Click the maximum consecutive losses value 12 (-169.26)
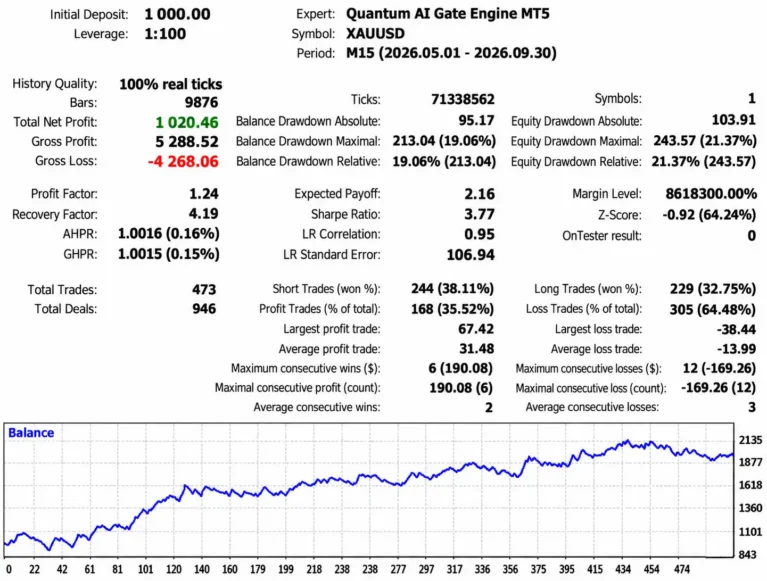 click(x=720, y=368)
